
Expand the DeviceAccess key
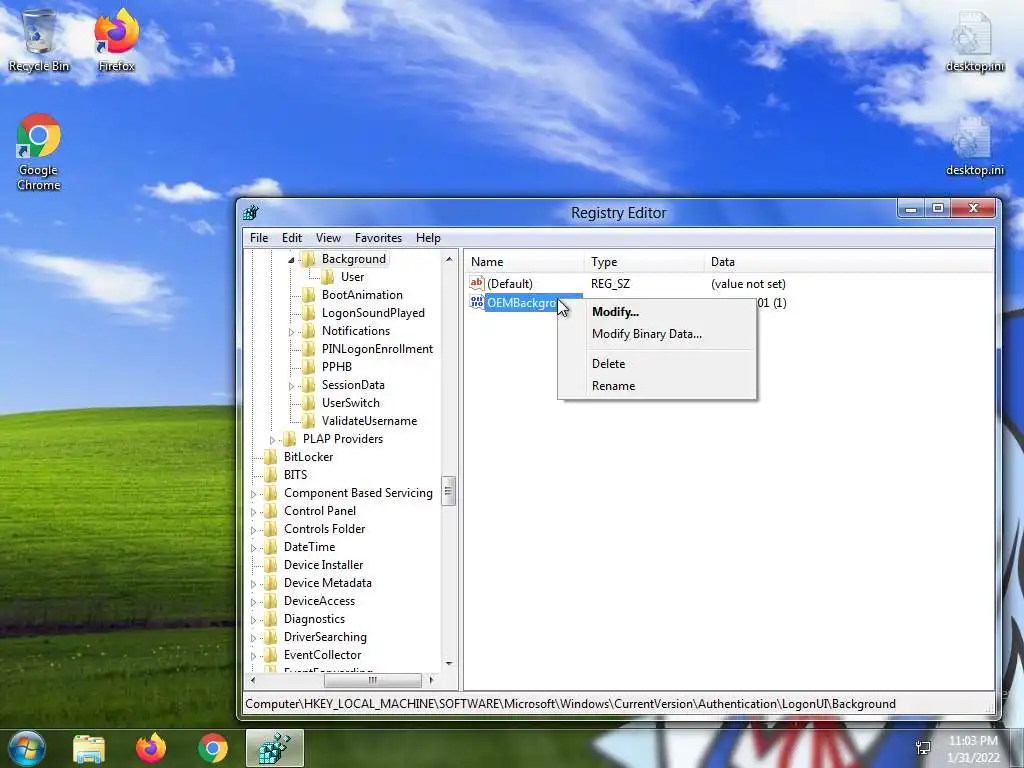(253, 602)
